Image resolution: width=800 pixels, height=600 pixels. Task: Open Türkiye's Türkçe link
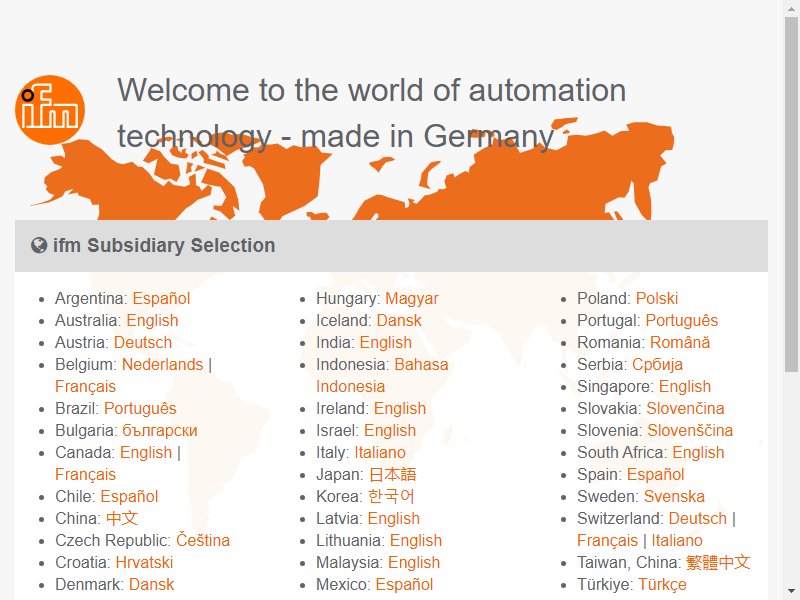click(662, 584)
